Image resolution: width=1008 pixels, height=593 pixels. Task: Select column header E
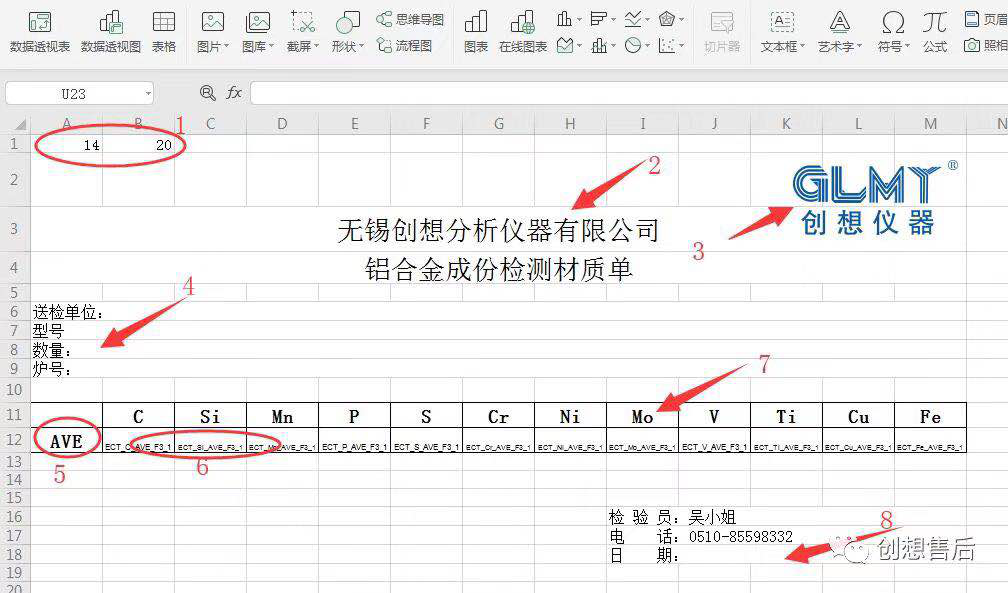(354, 123)
